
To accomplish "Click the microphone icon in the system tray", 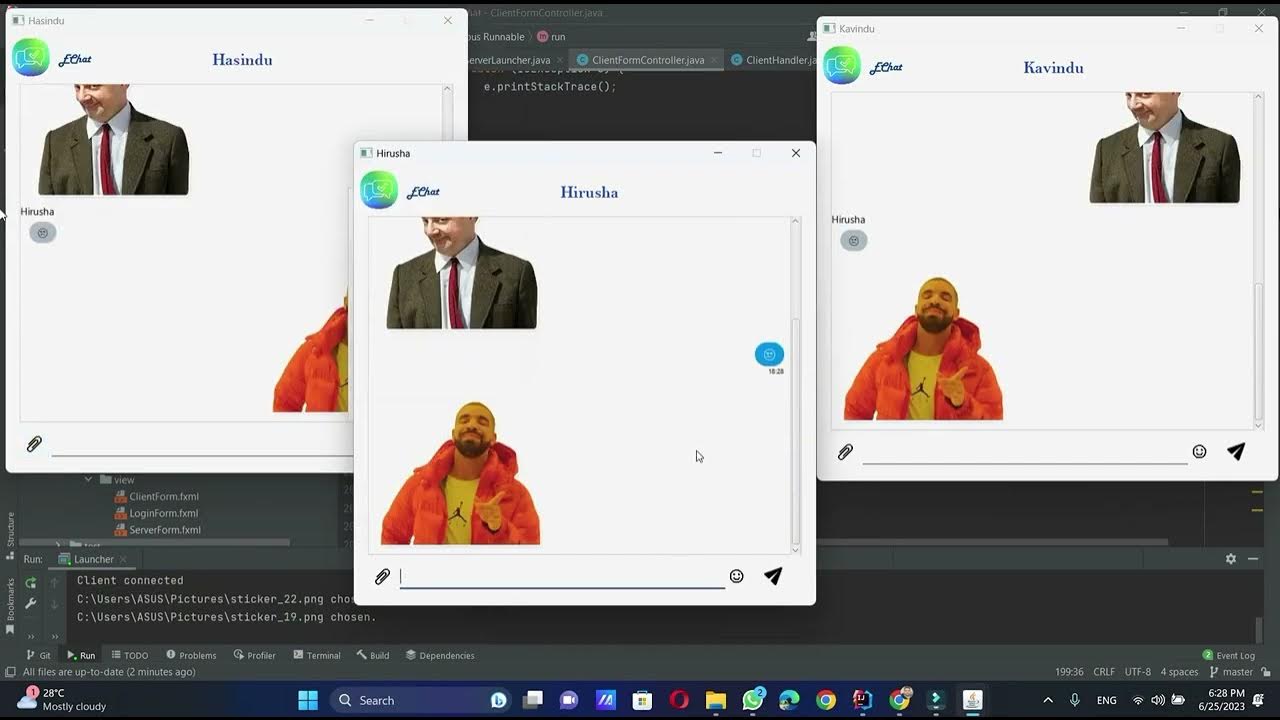I will [1075, 700].
